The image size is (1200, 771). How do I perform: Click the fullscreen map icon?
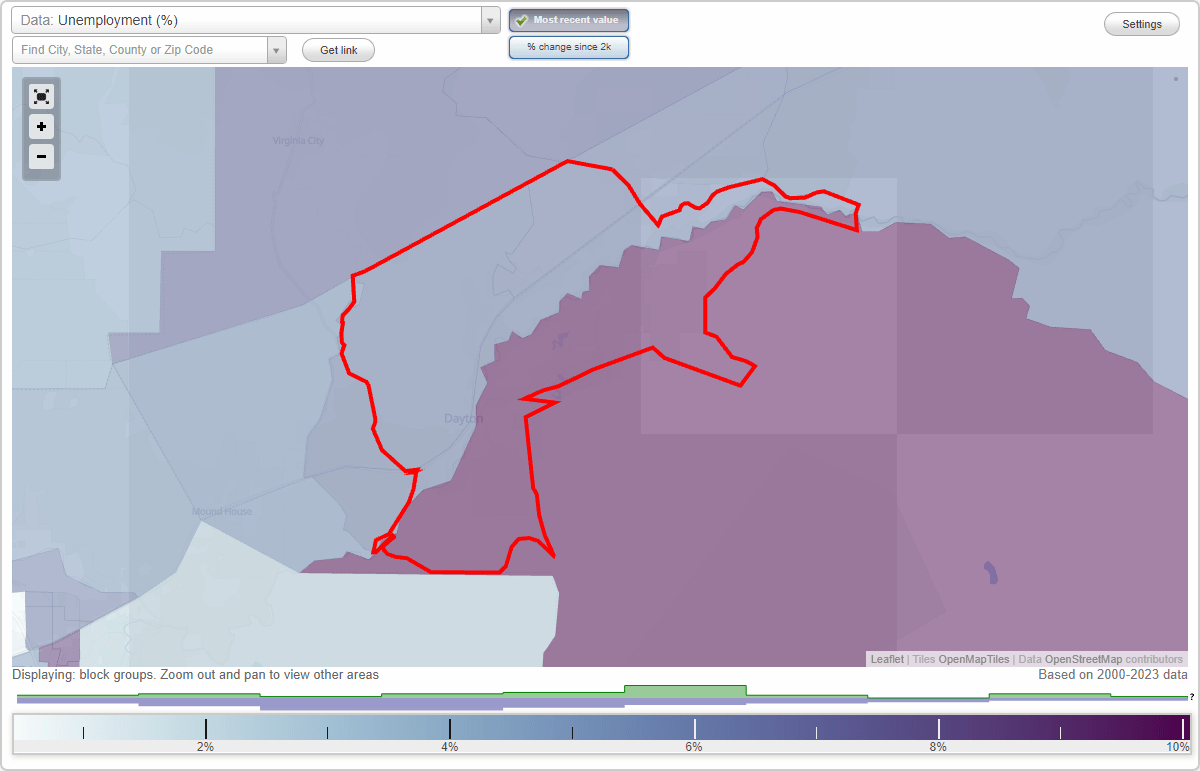click(x=41, y=96)
